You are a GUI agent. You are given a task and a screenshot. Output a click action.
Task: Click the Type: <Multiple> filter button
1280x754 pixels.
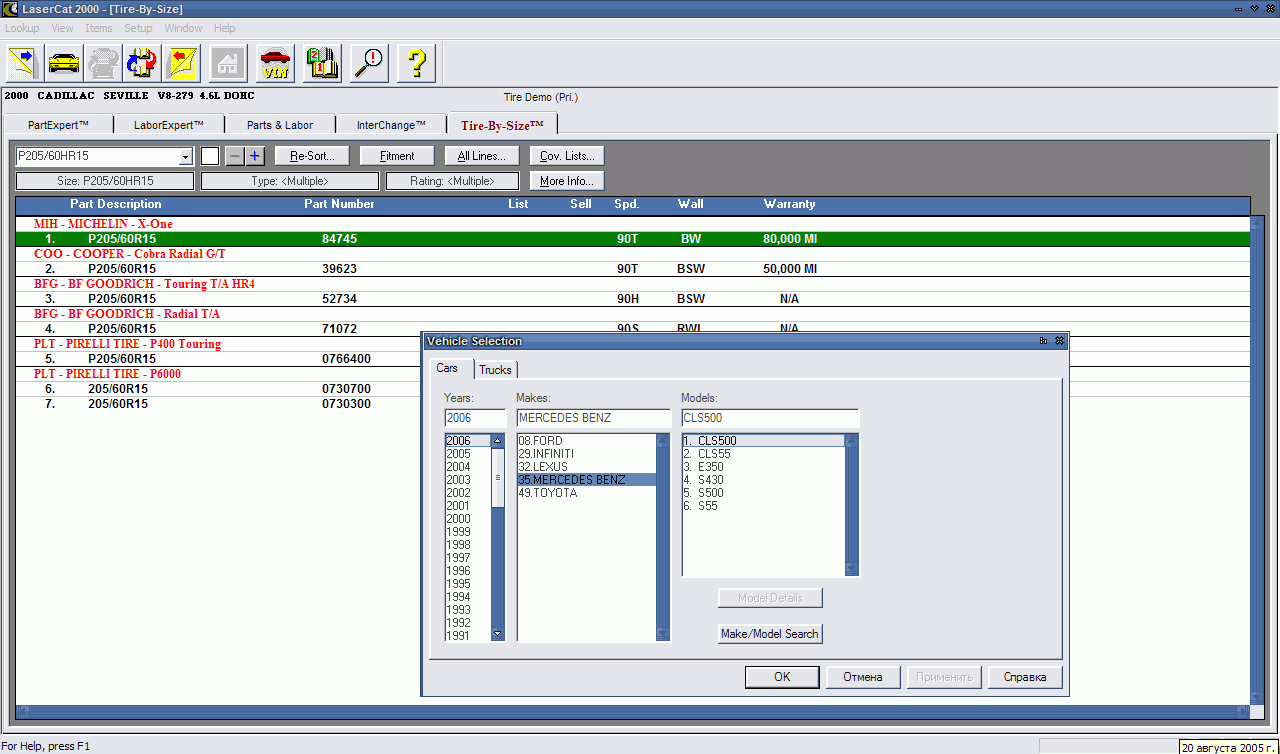[x=290, y=181]
